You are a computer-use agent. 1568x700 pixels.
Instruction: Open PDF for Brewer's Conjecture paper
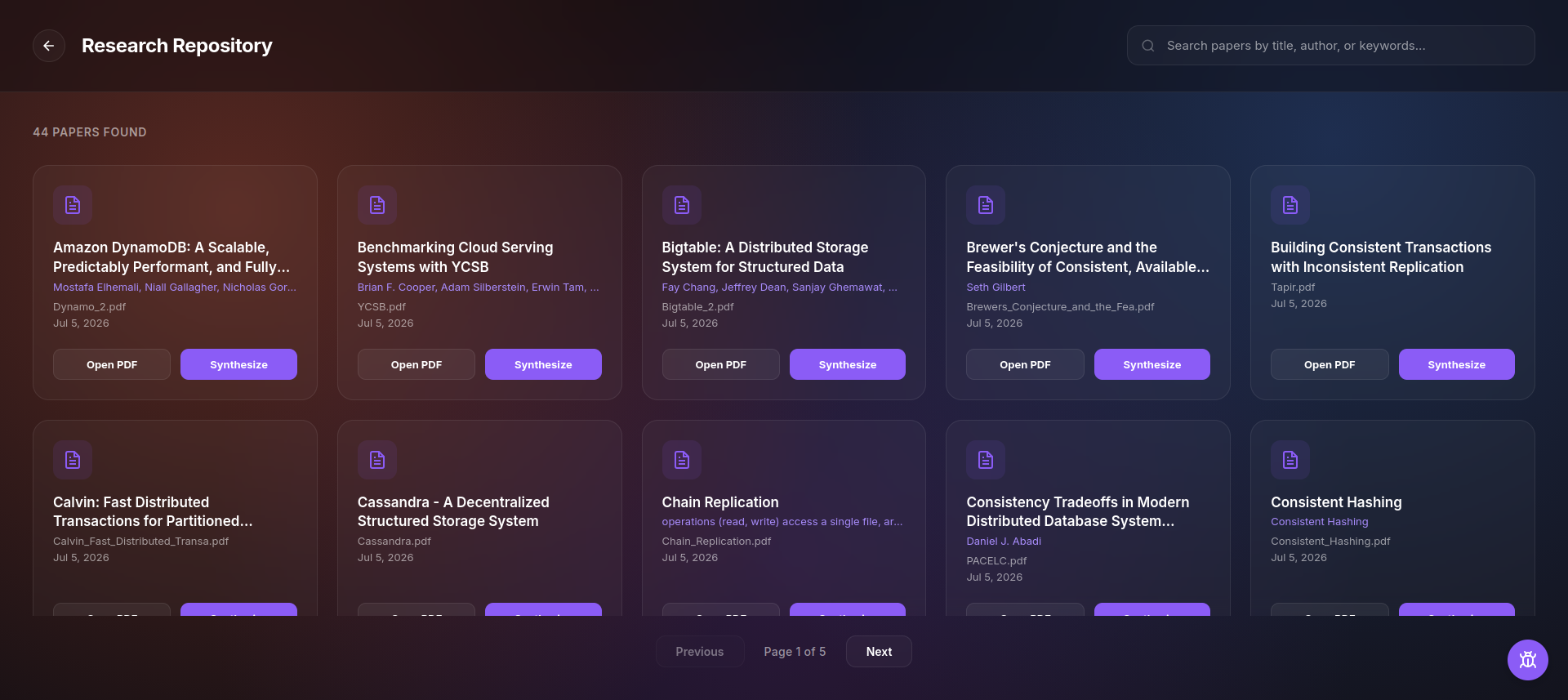coord(1025,364)
